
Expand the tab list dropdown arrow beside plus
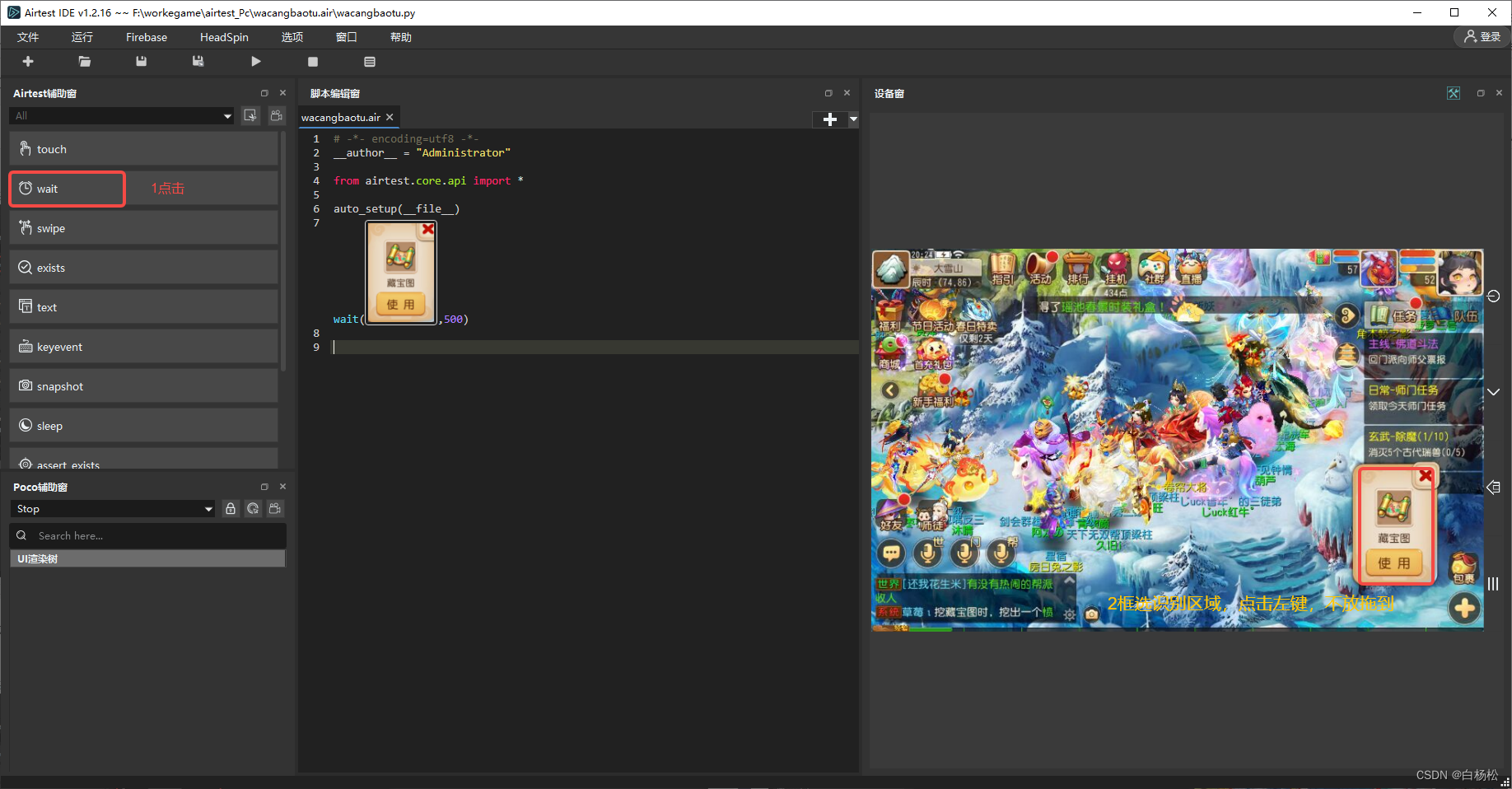[x=853, y=119]
